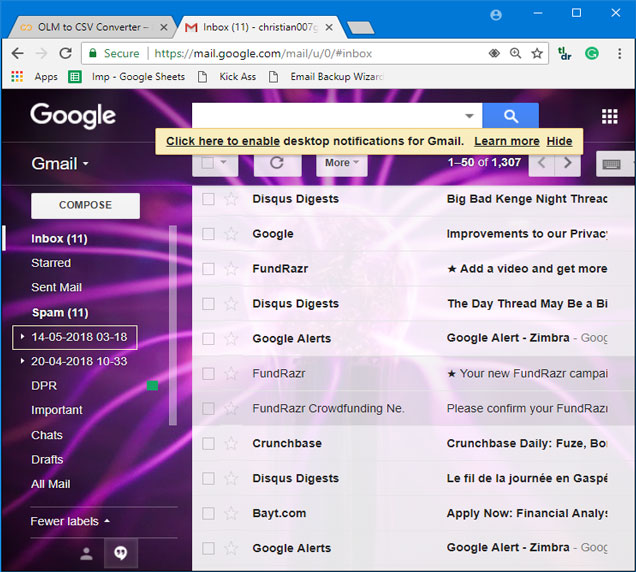Click the secure lock icon in the address bar
This screenshot has height=572, width=636.
pos(93,53)
